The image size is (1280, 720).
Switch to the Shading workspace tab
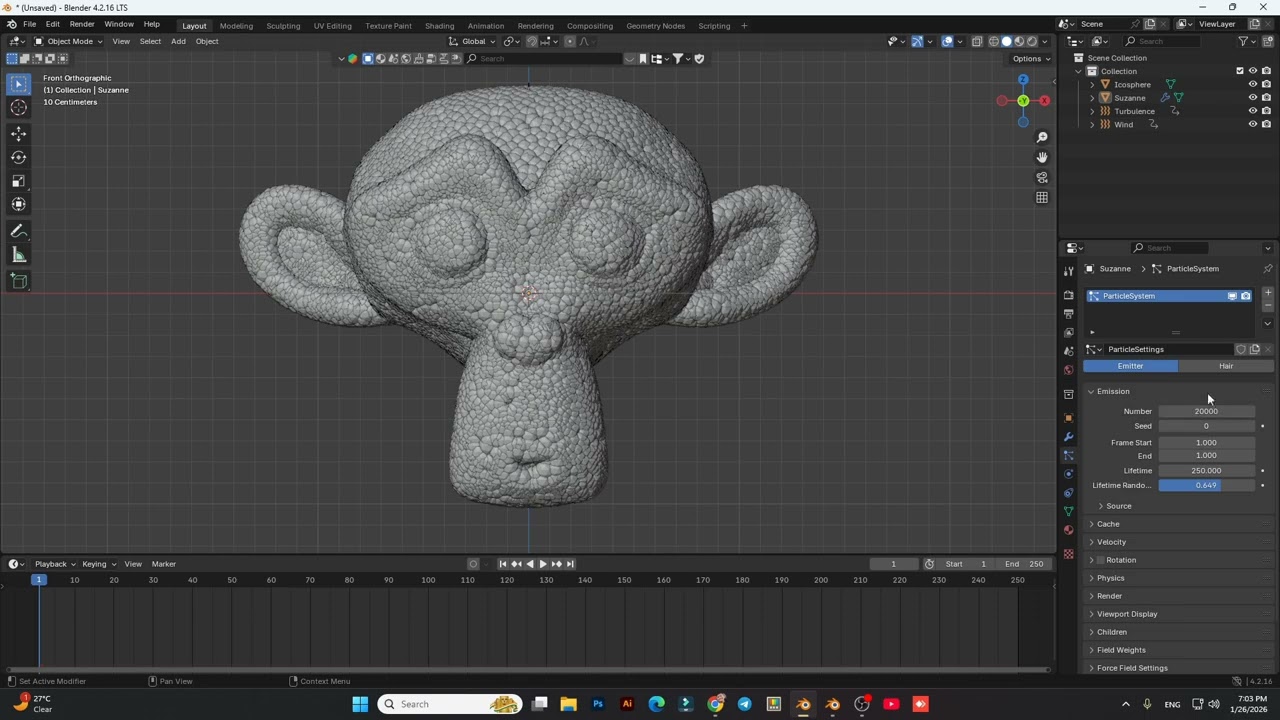pos(439,25)
